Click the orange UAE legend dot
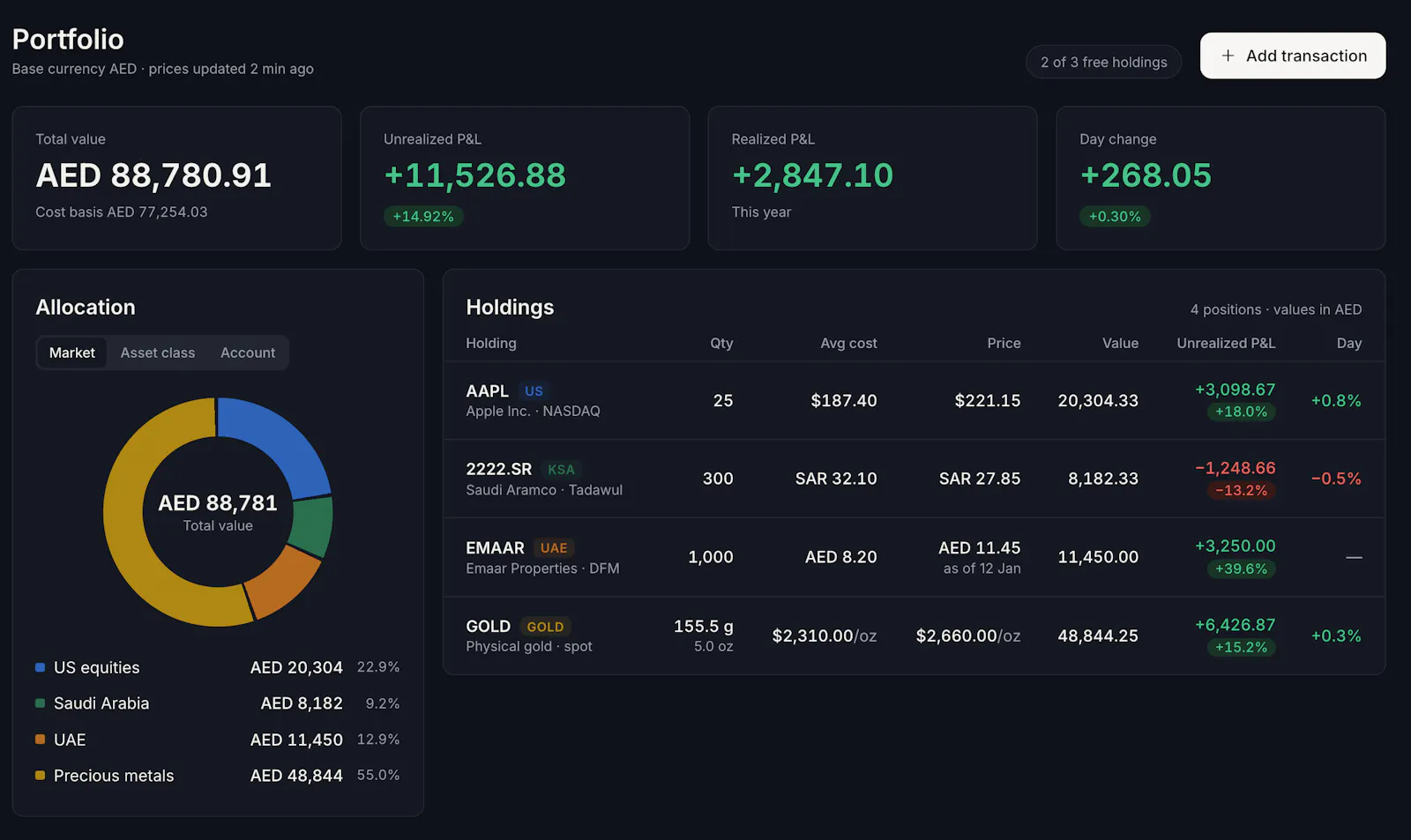Viewport: 1411px width, 840px height. point(40,740)
